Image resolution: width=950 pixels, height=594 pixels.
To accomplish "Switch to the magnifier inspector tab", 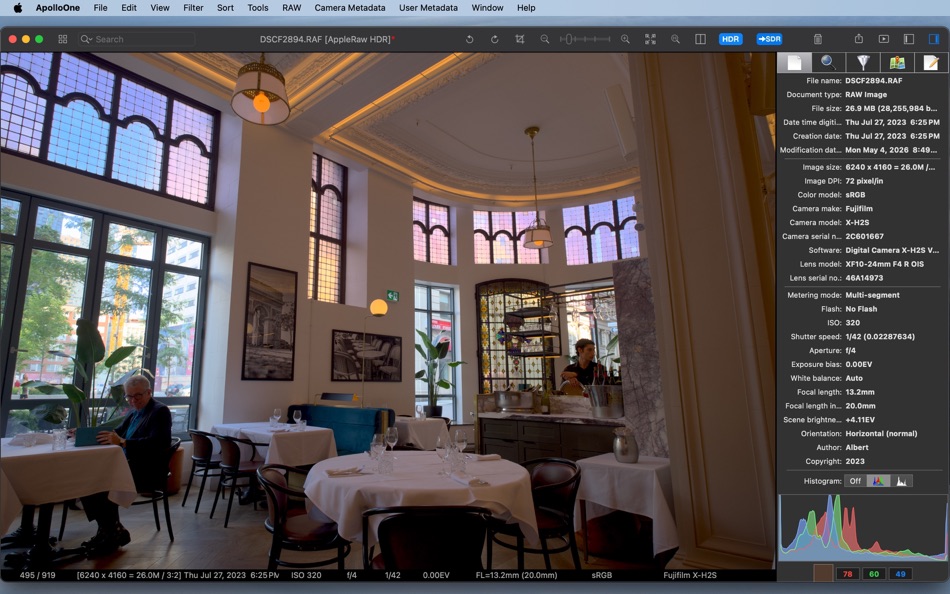I will coord(828,62).
